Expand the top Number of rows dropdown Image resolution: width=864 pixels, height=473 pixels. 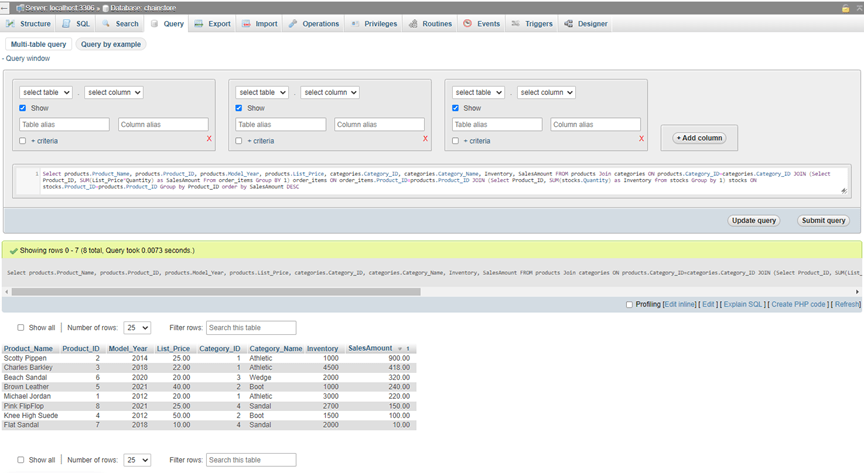(x=137, y=327)
